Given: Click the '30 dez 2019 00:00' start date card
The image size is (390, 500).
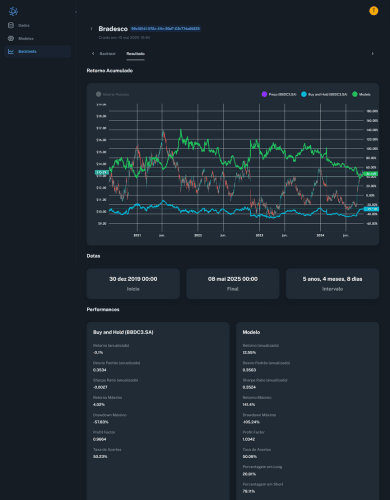Looking at the screenshot, I should coord(133,283).
